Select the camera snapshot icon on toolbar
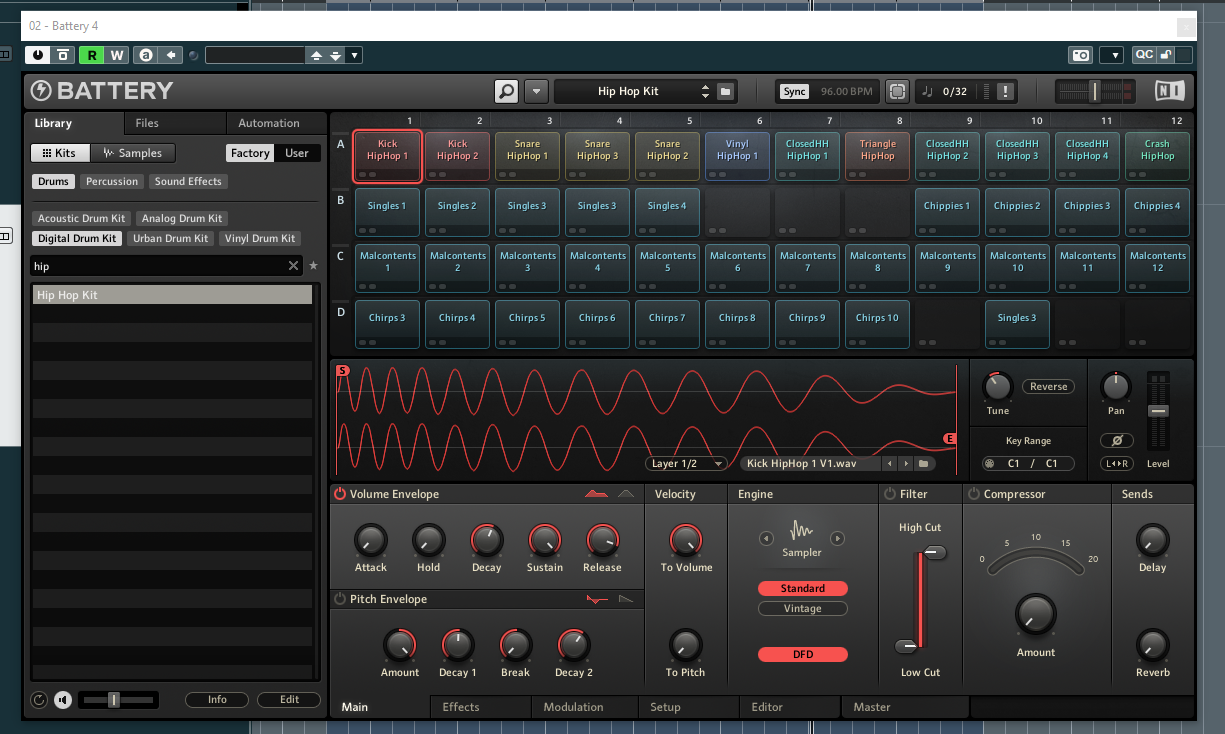The image size is (1225, 734). pos(1081,55)
